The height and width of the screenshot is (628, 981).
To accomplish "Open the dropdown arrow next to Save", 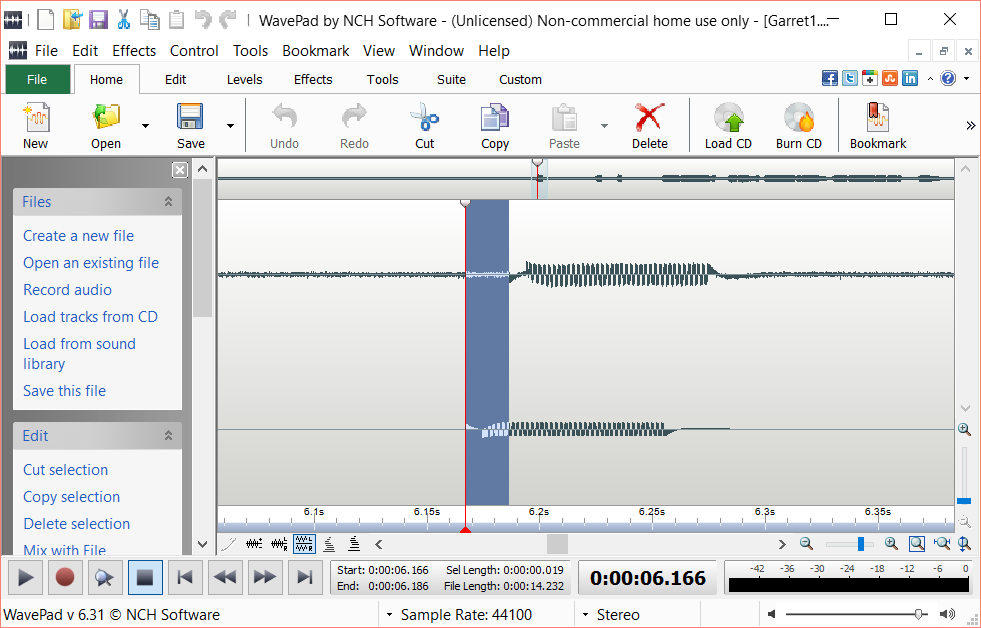I will pyautogui.click(x=230, y=126).
